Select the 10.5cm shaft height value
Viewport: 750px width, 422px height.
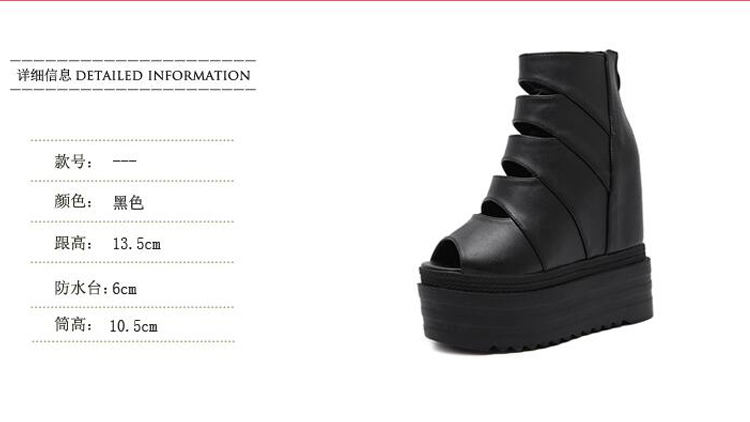(133, 326)
